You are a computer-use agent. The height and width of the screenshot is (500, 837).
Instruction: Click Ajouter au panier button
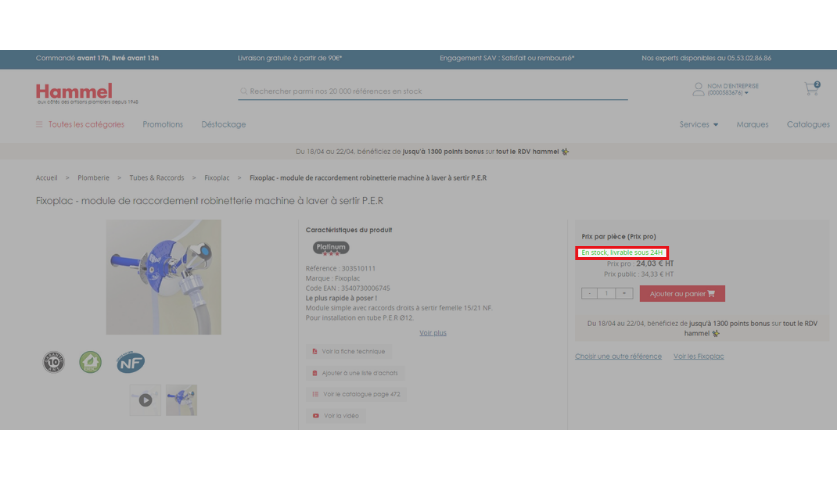coord(682,293)
